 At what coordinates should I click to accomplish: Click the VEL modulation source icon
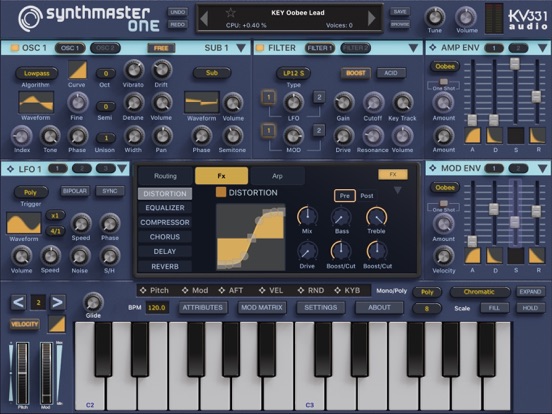click(262, 290)
